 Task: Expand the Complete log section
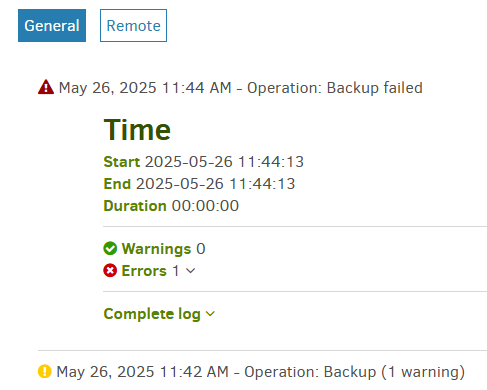tap(159, 314)
